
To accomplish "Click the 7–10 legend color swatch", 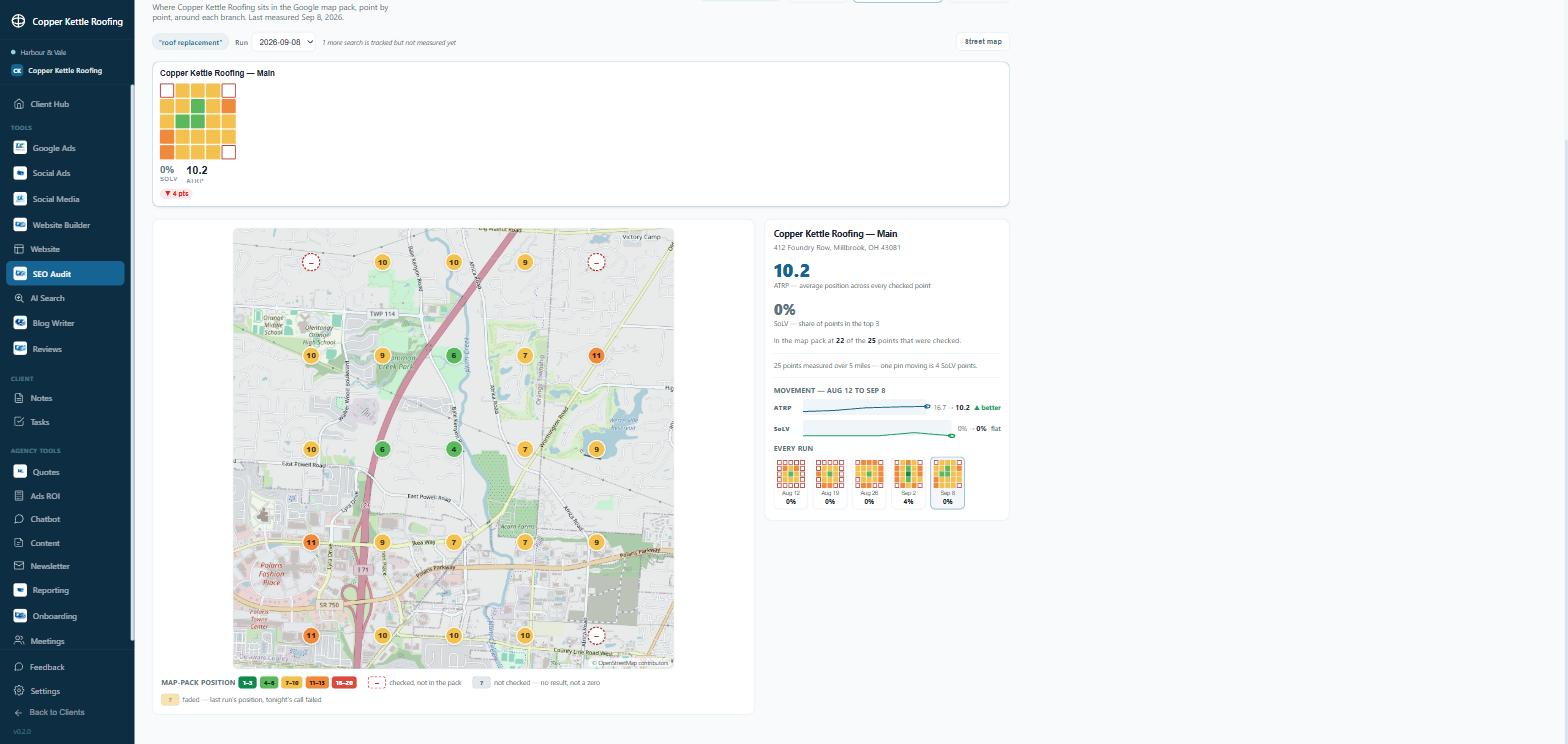I will (292, 683).
